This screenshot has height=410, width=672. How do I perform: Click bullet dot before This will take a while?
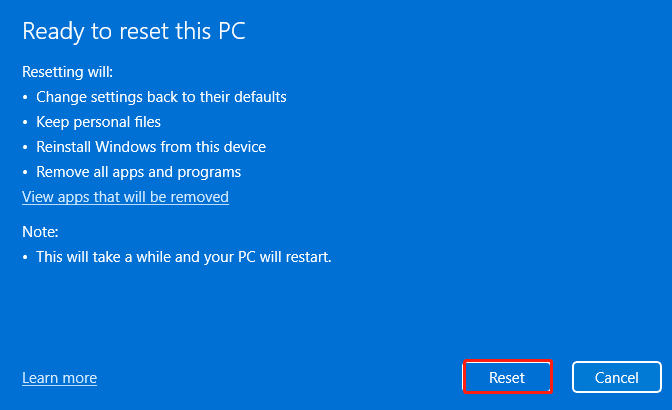coord(25,257)
